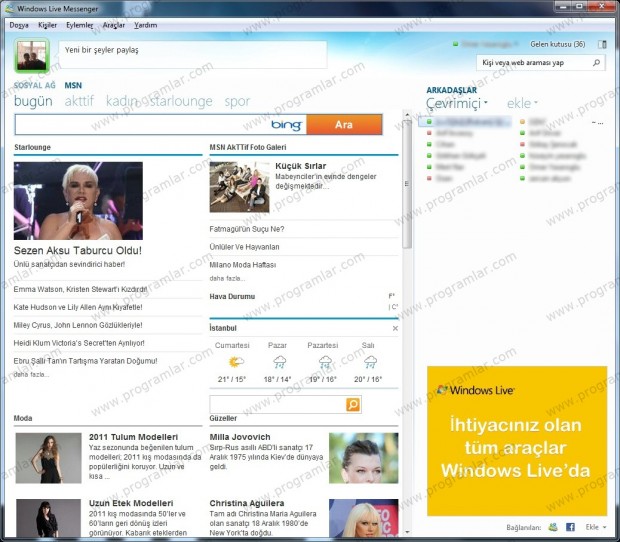The height and width of the screenshot is (542, 620).
Task: Switch weather to Fahrenheit F°
Action: click(392, 296)
